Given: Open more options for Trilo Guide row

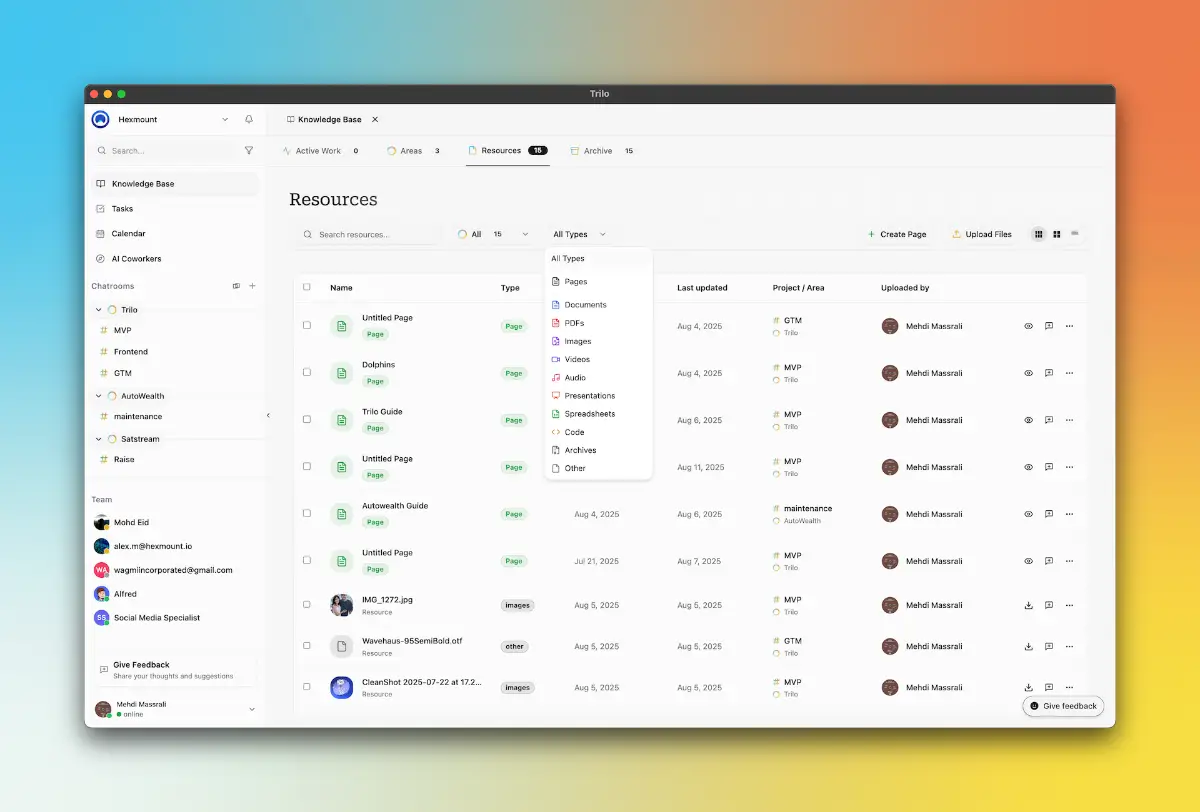Looking at the screenshot, I should point(1069,420).
